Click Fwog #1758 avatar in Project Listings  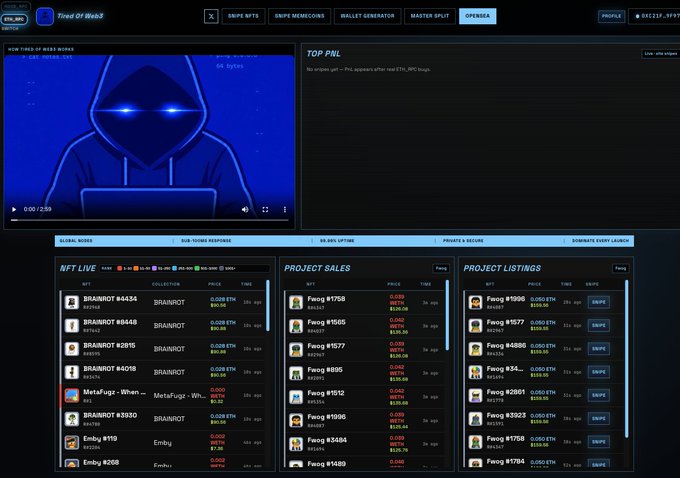[x=475, y=442]
